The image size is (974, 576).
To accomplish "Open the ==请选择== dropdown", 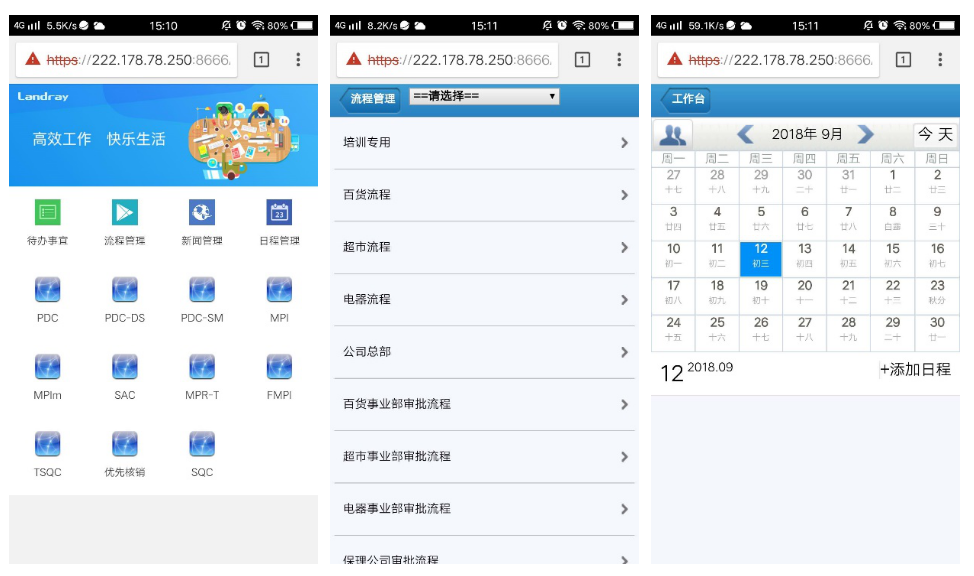I will tap(484, 97).
